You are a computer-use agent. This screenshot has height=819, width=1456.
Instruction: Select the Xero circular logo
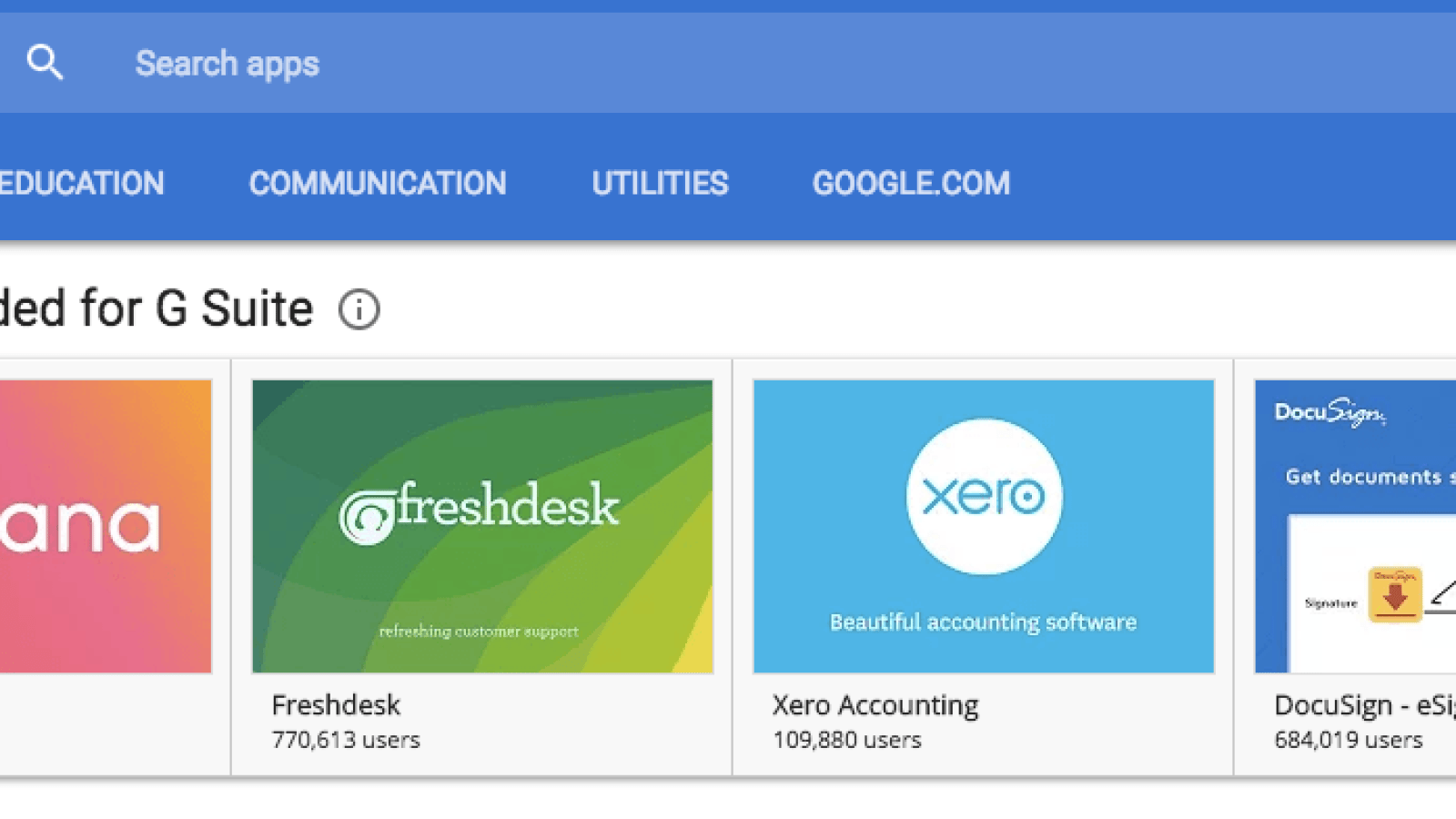click(x=983, y=496)
